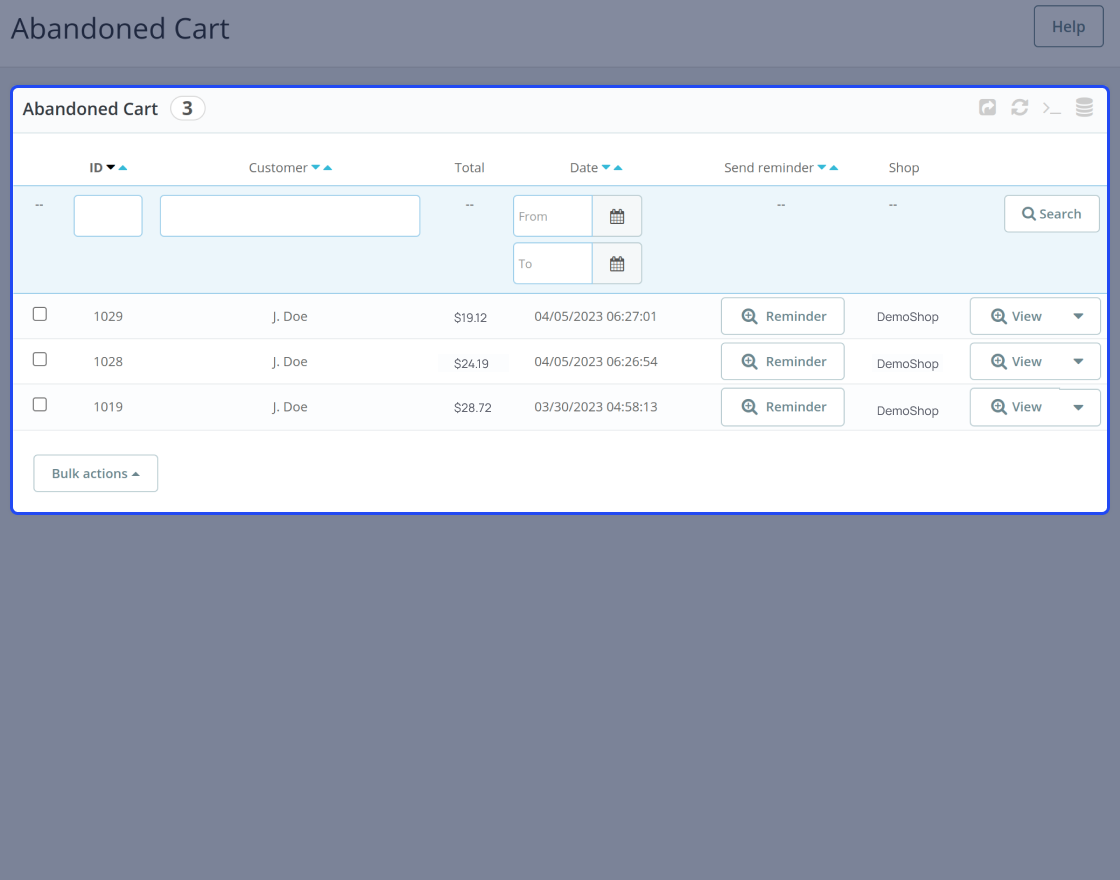Image resolution: width=1120 pixels, height=880 pixels.
Task: Open the To date calendar picker
Action: [x=617, y=264]
